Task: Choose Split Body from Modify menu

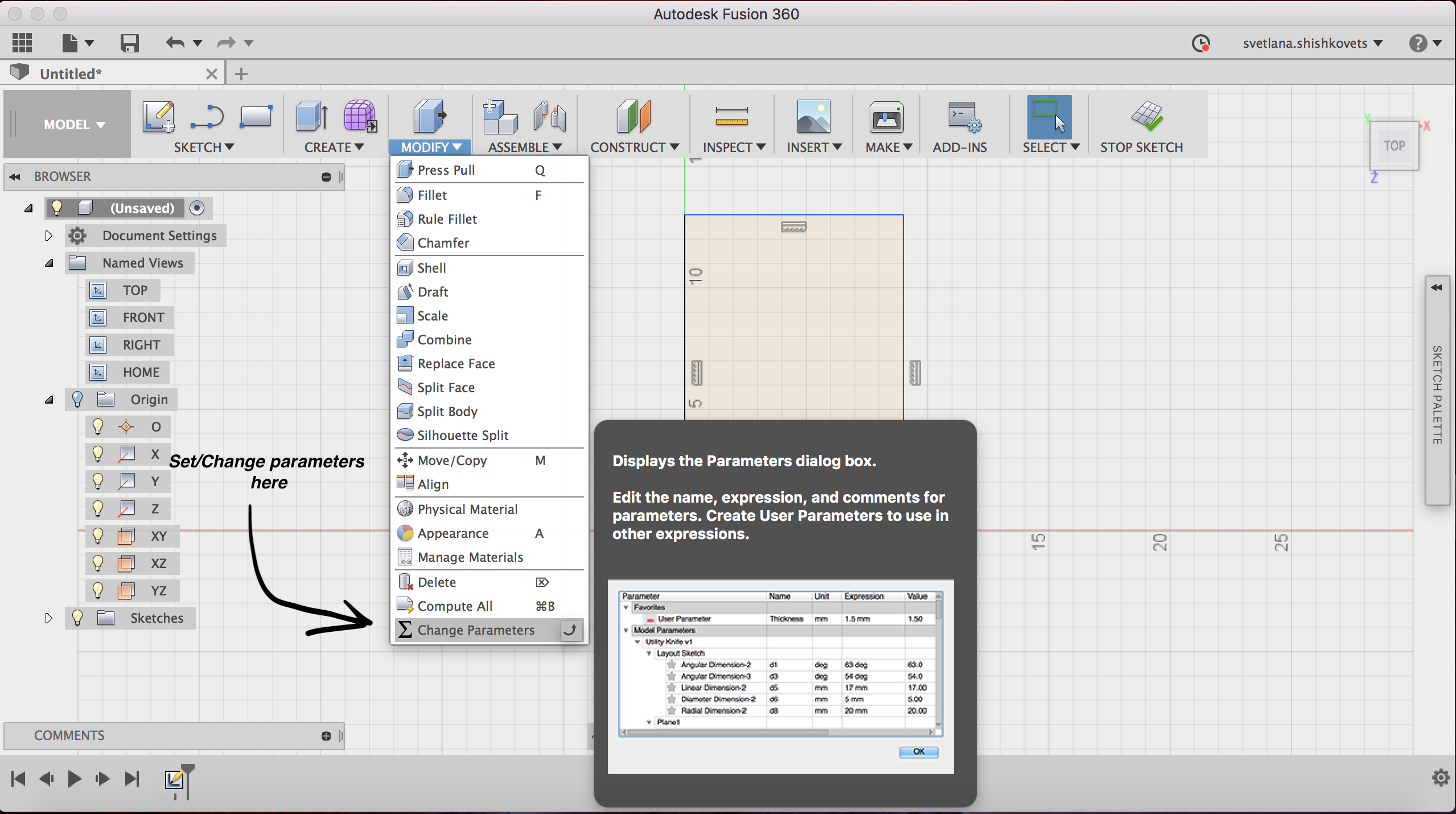Action: click(490, 411)
